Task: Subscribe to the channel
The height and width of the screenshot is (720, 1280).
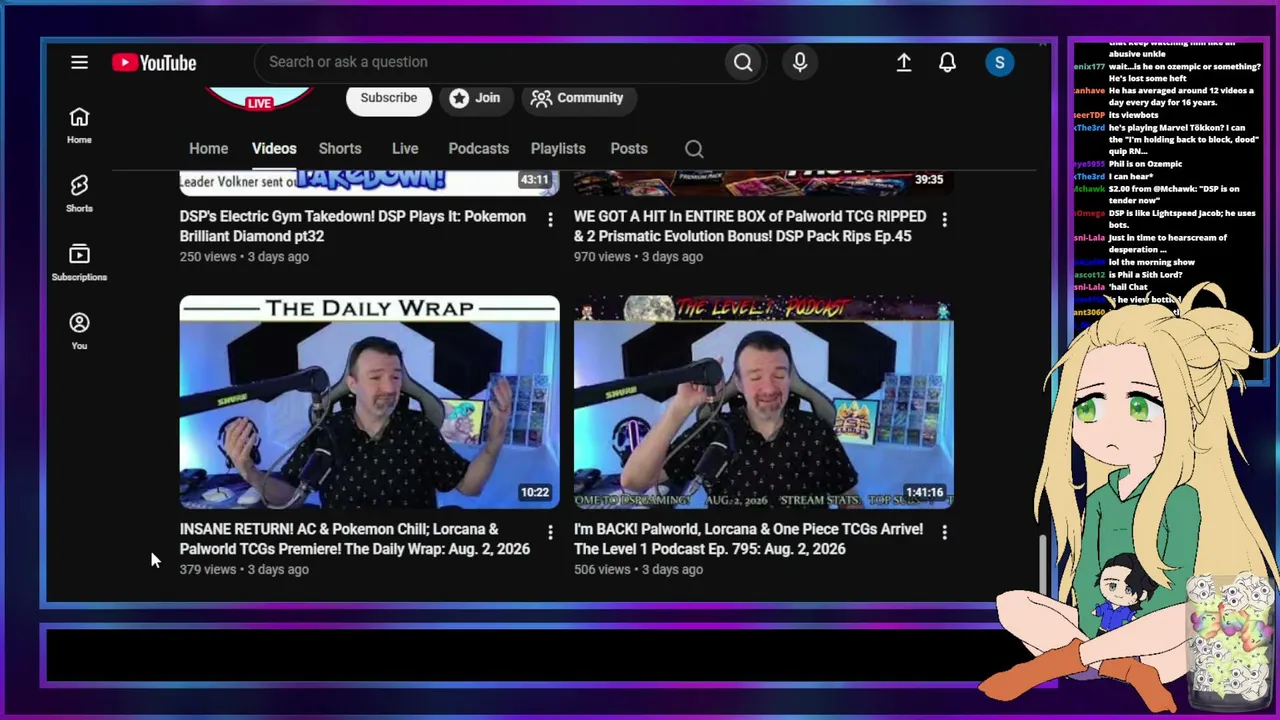Action: (389, 98)
